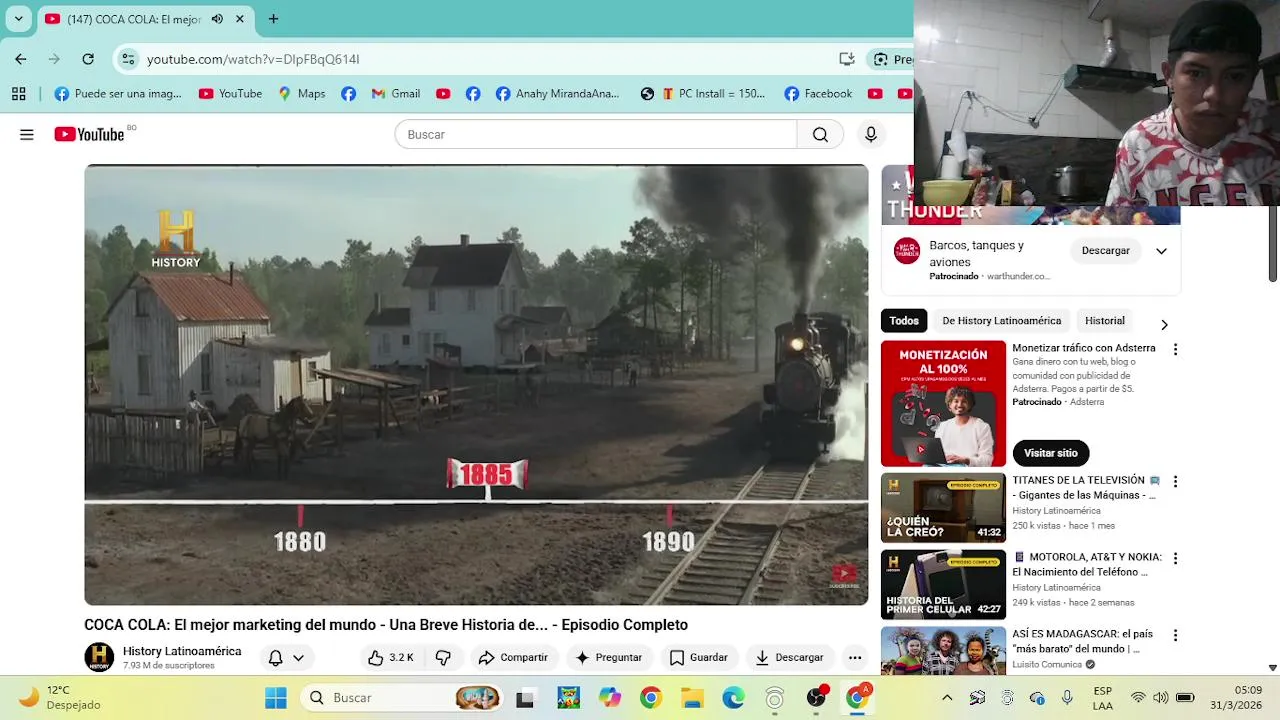The width and height of the screenshot is (1280, 720).
Task: Dislike the video with thumbs-down
Action: pos(443,657)
